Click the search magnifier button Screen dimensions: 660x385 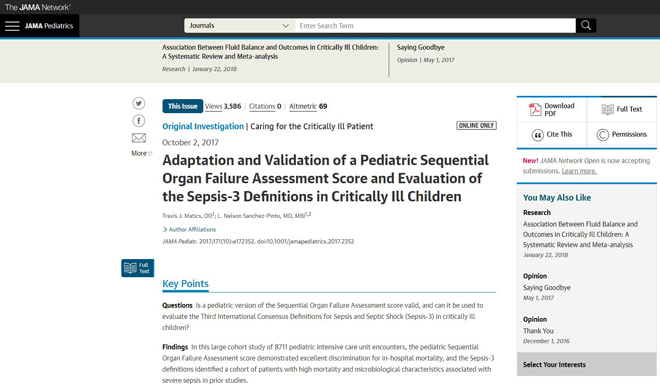[586, 26]
